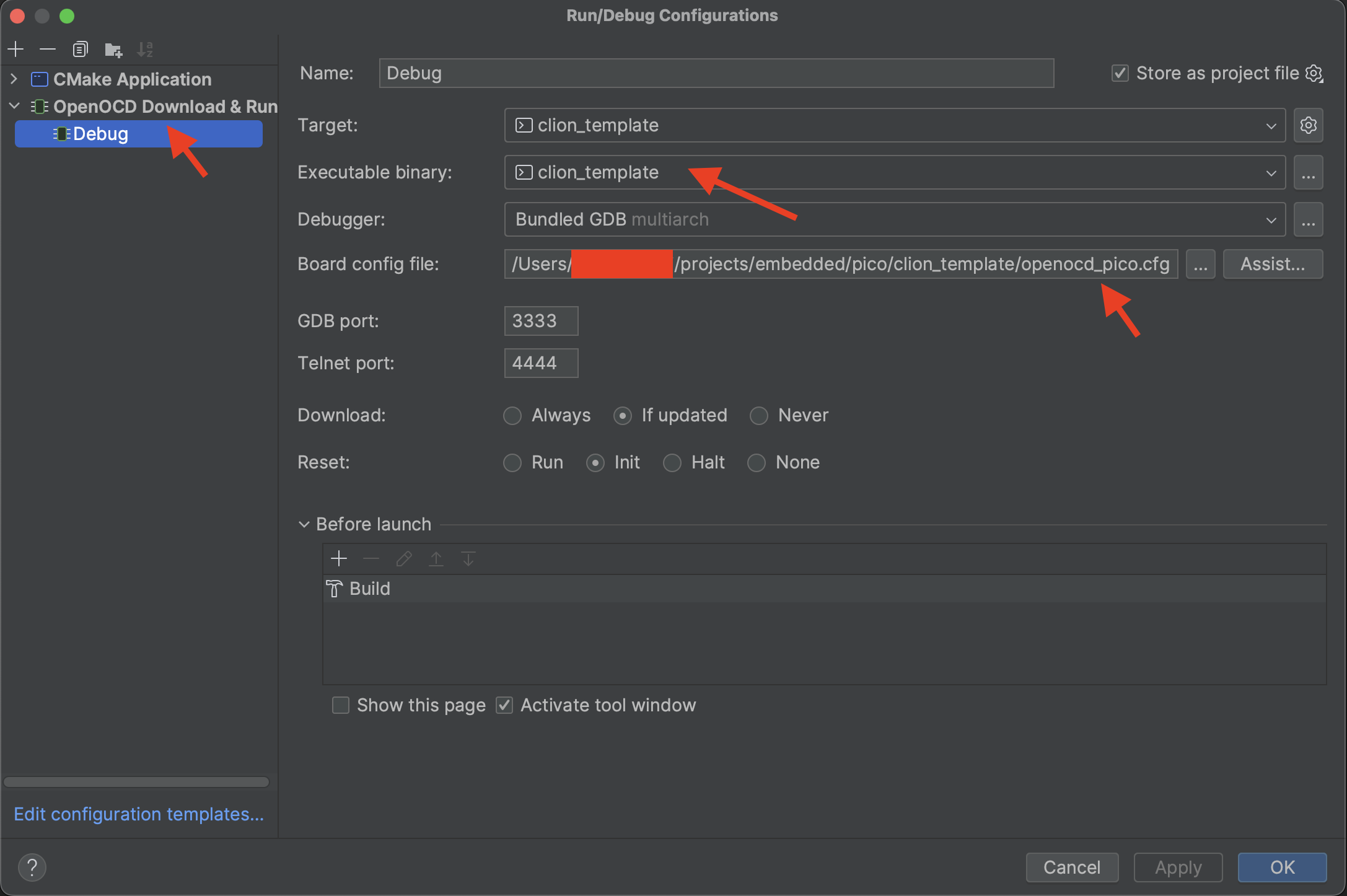
Task: Select the Halt reset radio button
Action: [x=671, y=462]
